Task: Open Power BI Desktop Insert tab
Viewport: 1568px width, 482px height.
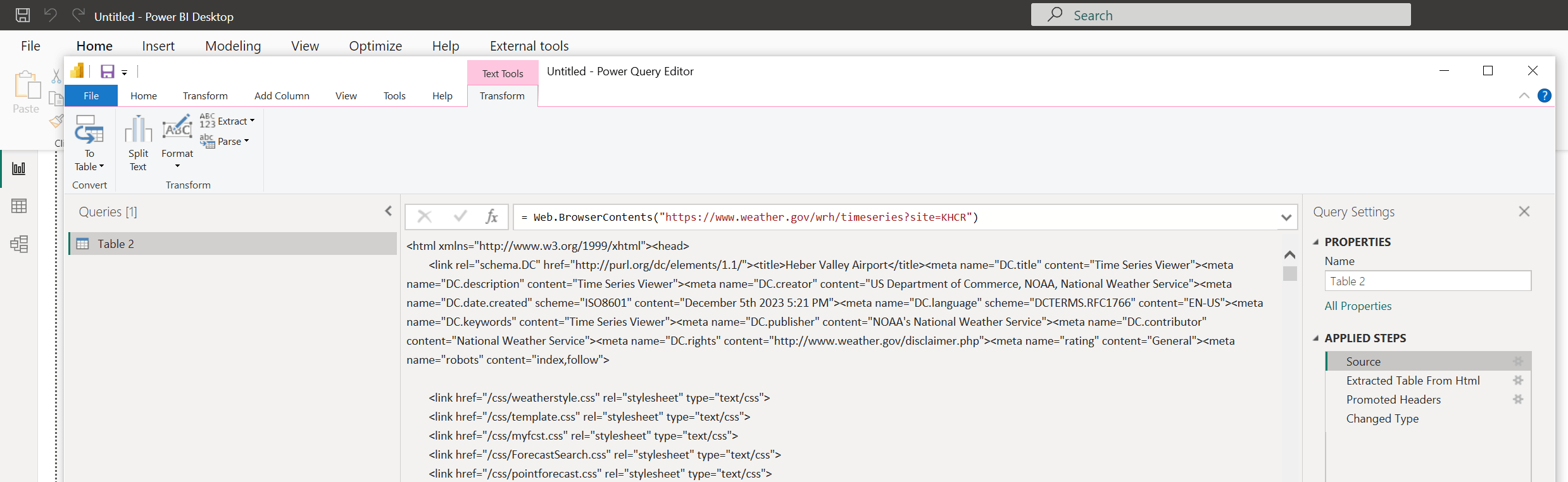Action: point(158,46)
